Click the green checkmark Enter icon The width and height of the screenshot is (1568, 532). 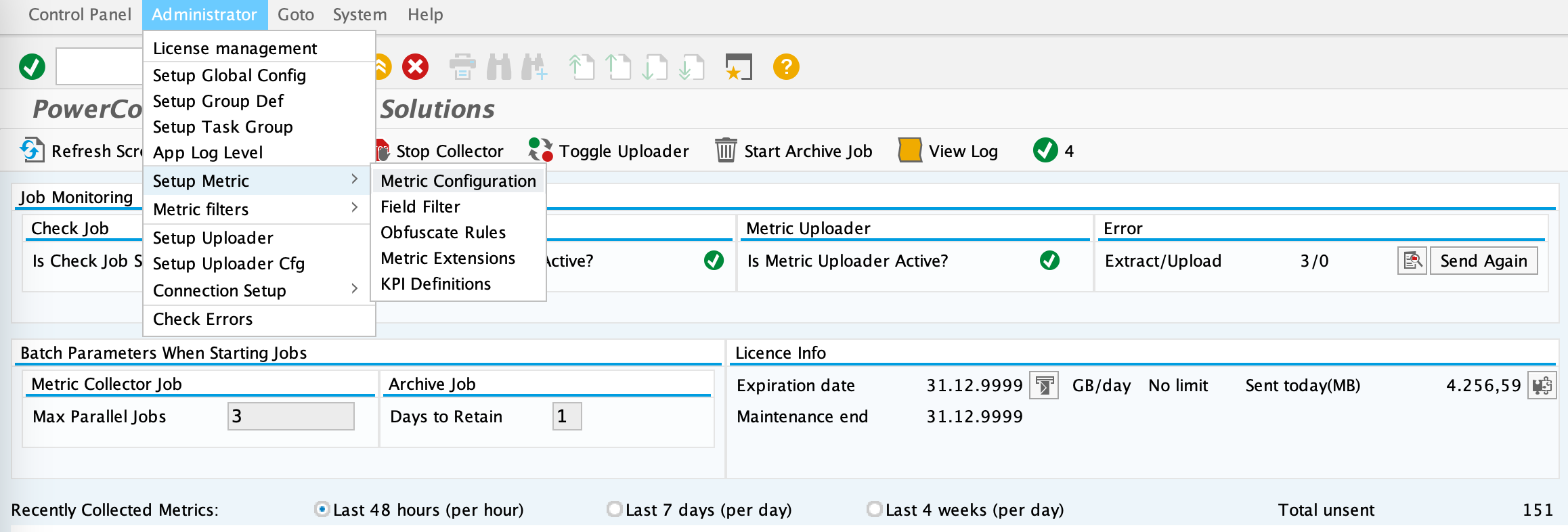[x=32, y=67]
